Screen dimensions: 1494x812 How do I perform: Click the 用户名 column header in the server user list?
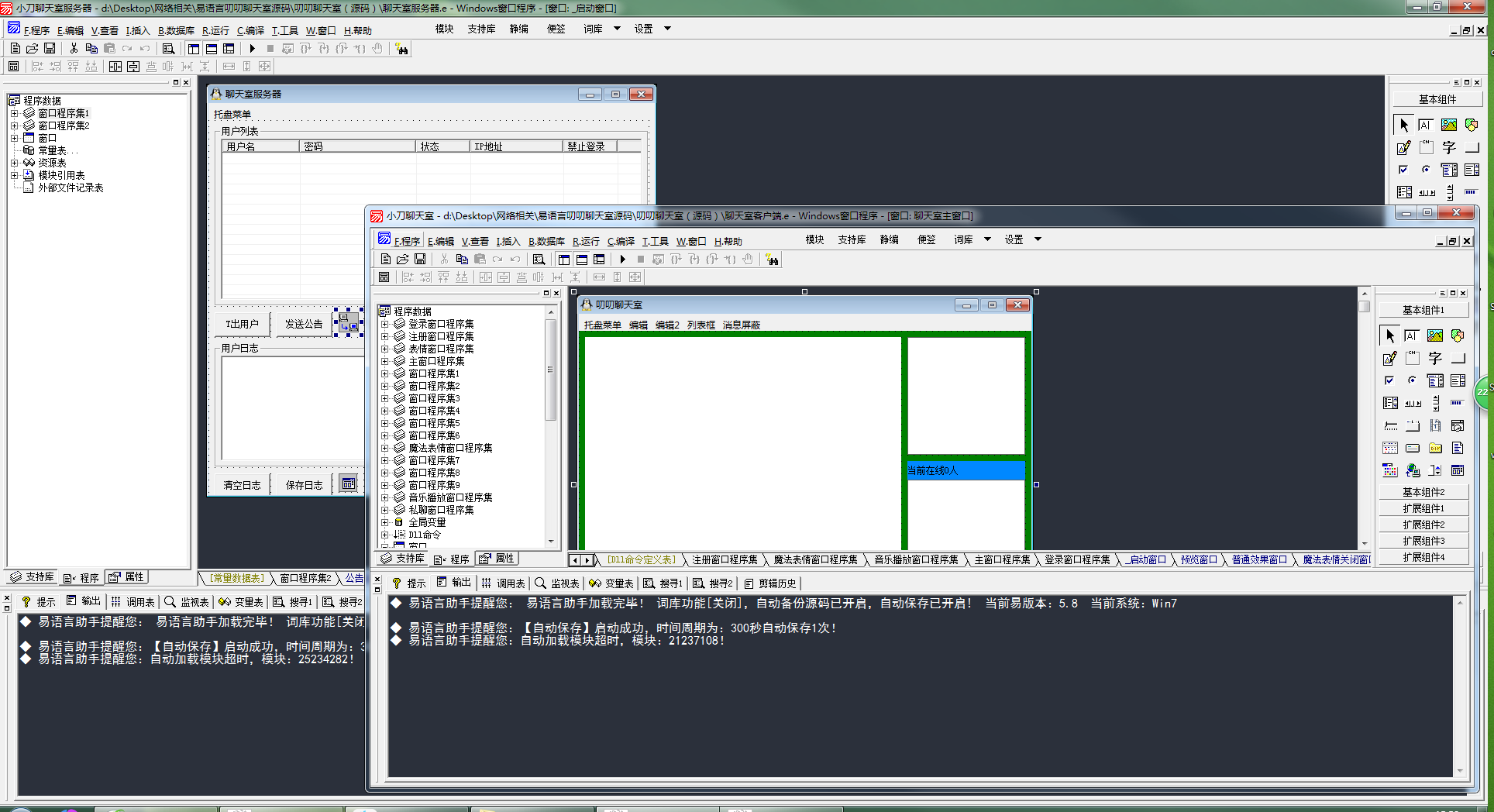pos(260,146)
